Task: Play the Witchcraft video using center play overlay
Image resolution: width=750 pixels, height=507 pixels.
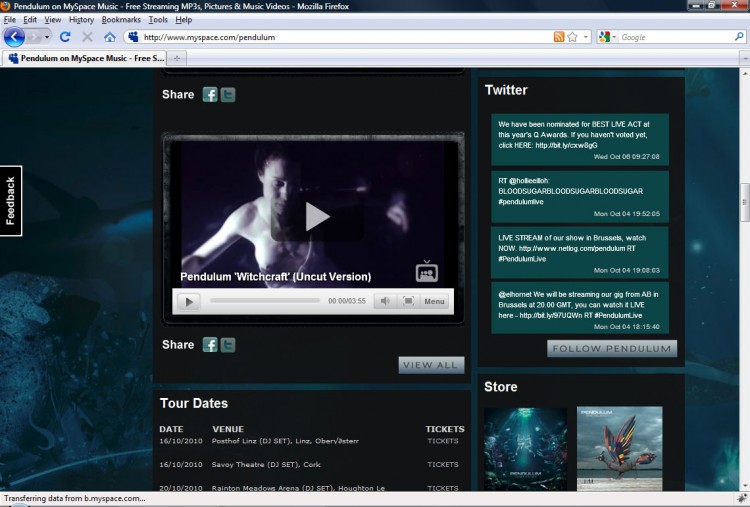Action: pyautogui.click(x=317, y=217)
